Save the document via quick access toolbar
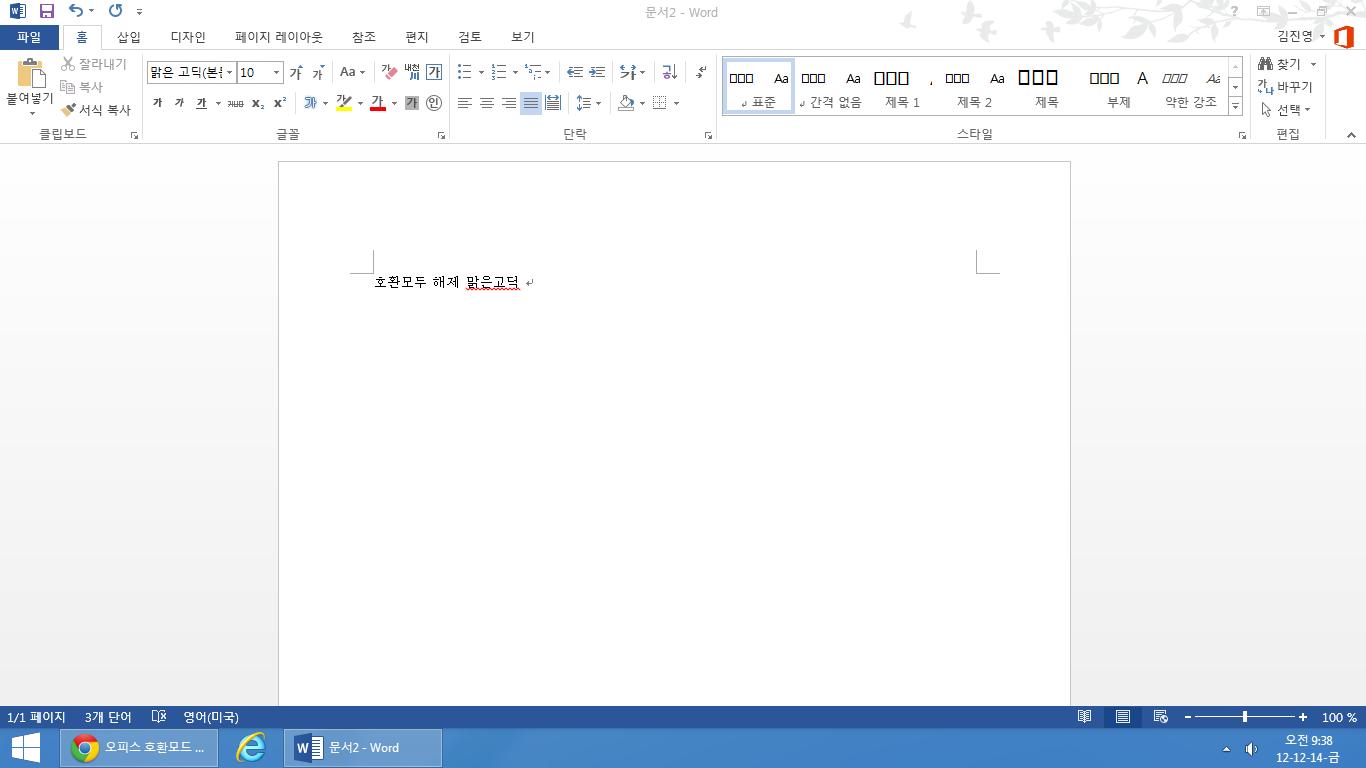Viewport: 1366px width, 768px height. (46, 12)
